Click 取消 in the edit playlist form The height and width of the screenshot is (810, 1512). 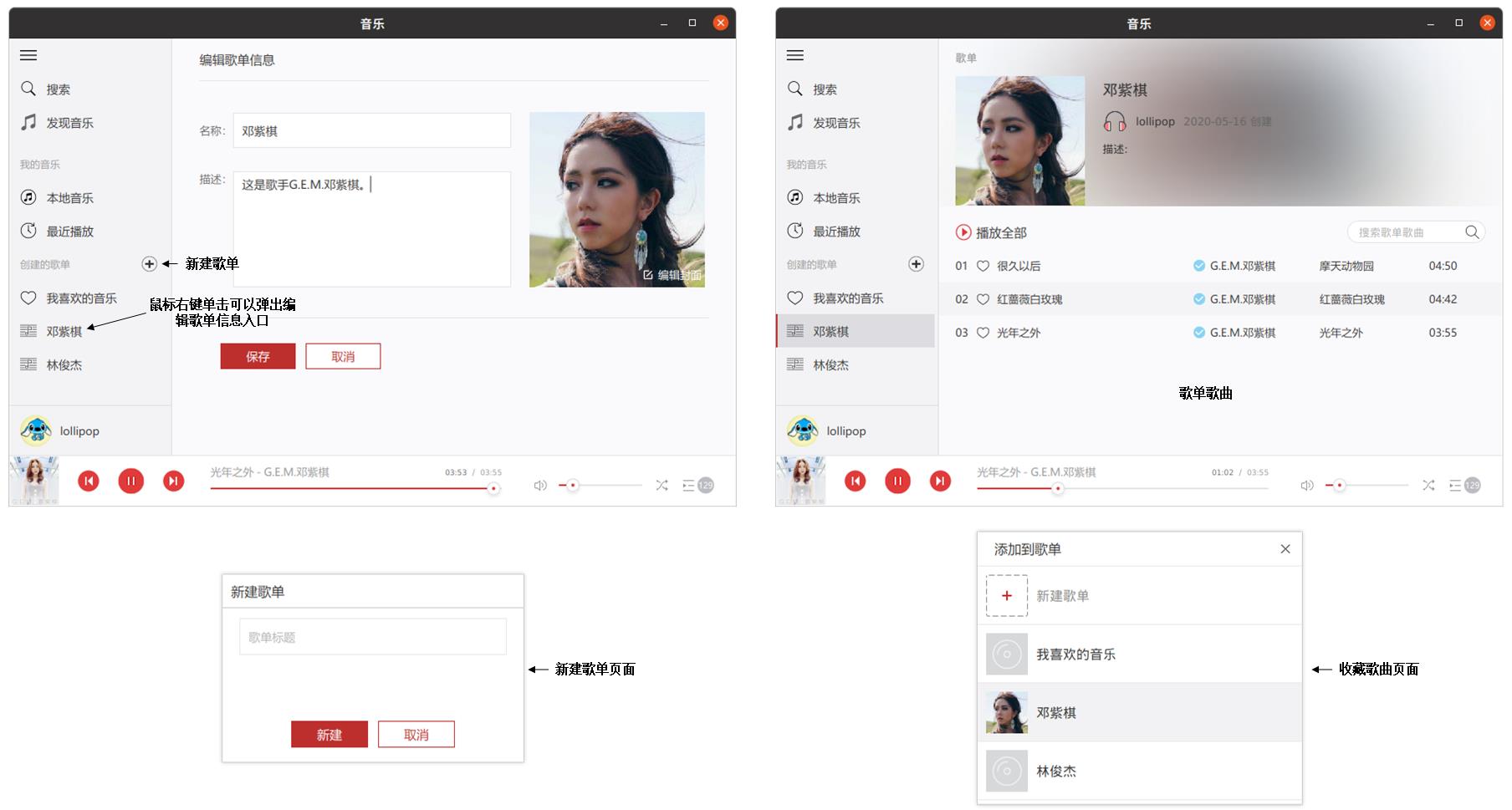pyautogui.click(x=343, y=356)
